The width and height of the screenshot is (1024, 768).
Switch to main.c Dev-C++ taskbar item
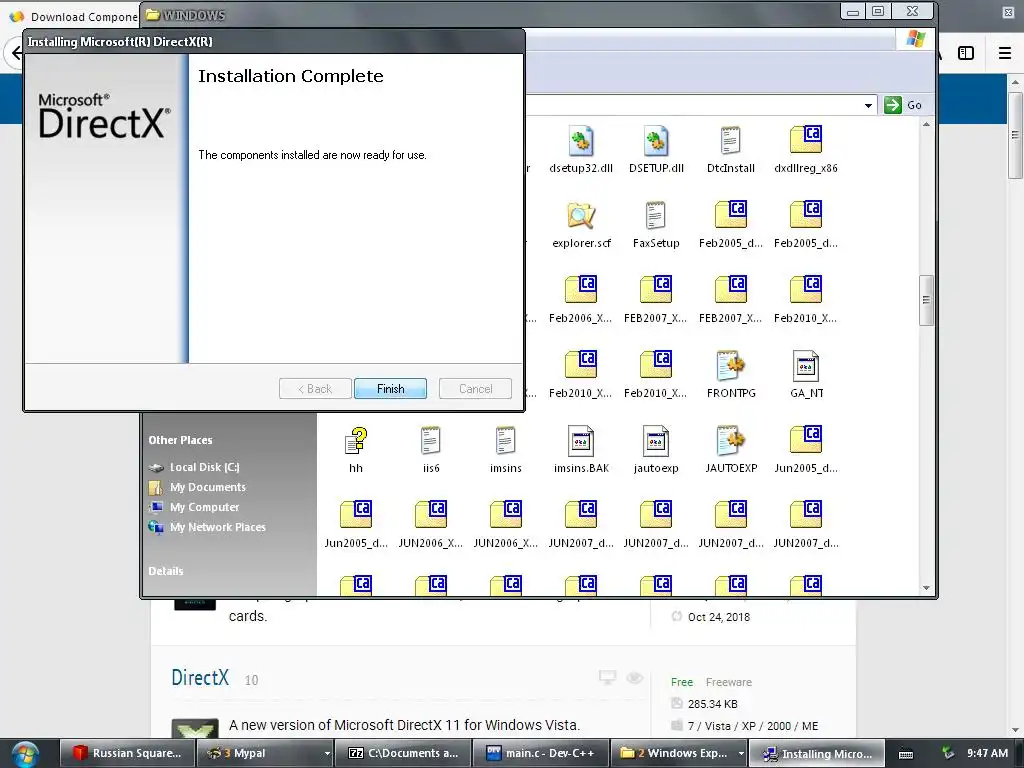coord(541,753)
